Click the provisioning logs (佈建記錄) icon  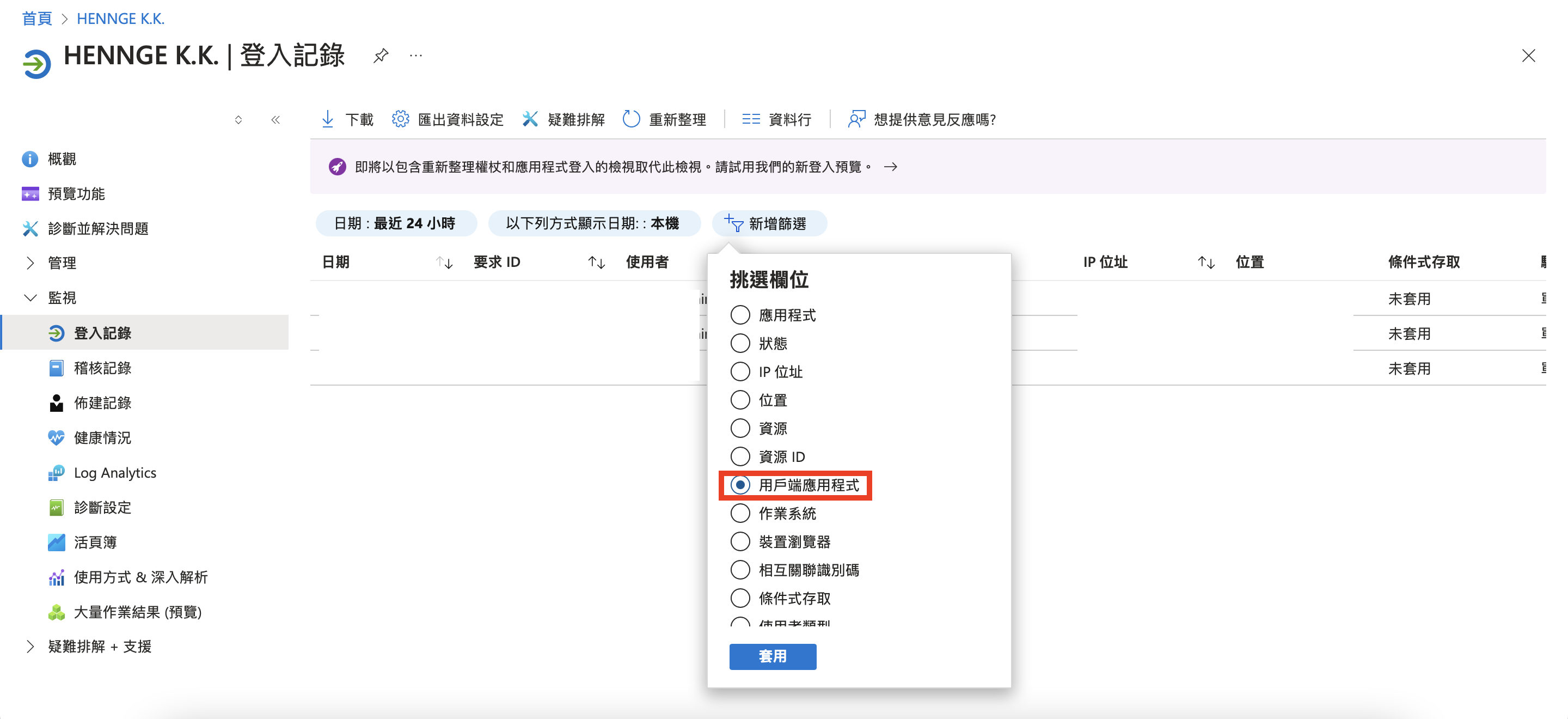coord(56,403)
